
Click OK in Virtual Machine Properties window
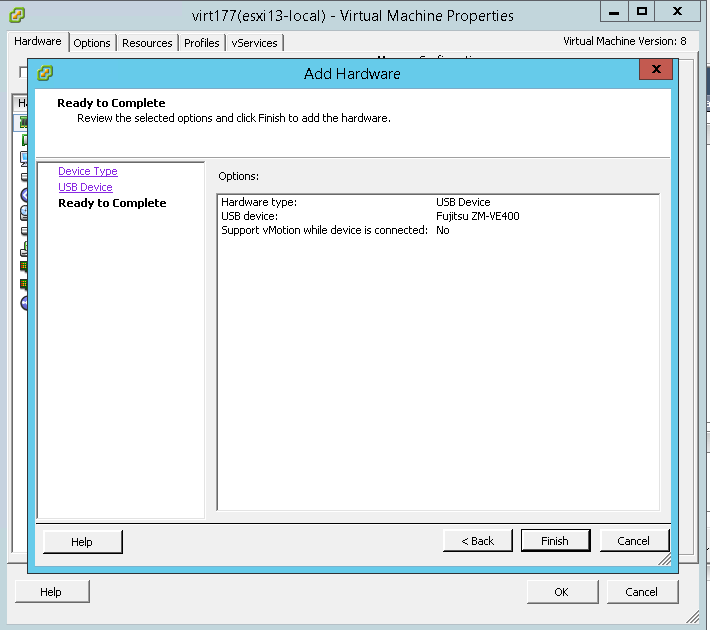(x=562, y=592)
